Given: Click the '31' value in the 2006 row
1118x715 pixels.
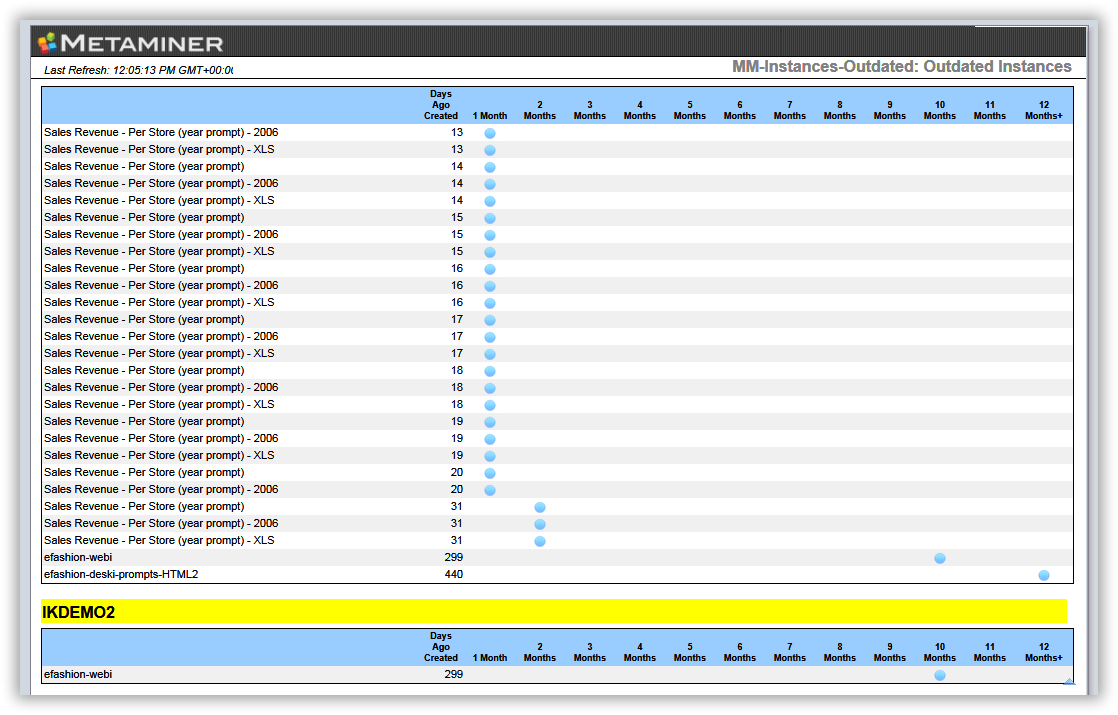Looking at the screenshot, I should click(456, 523).
